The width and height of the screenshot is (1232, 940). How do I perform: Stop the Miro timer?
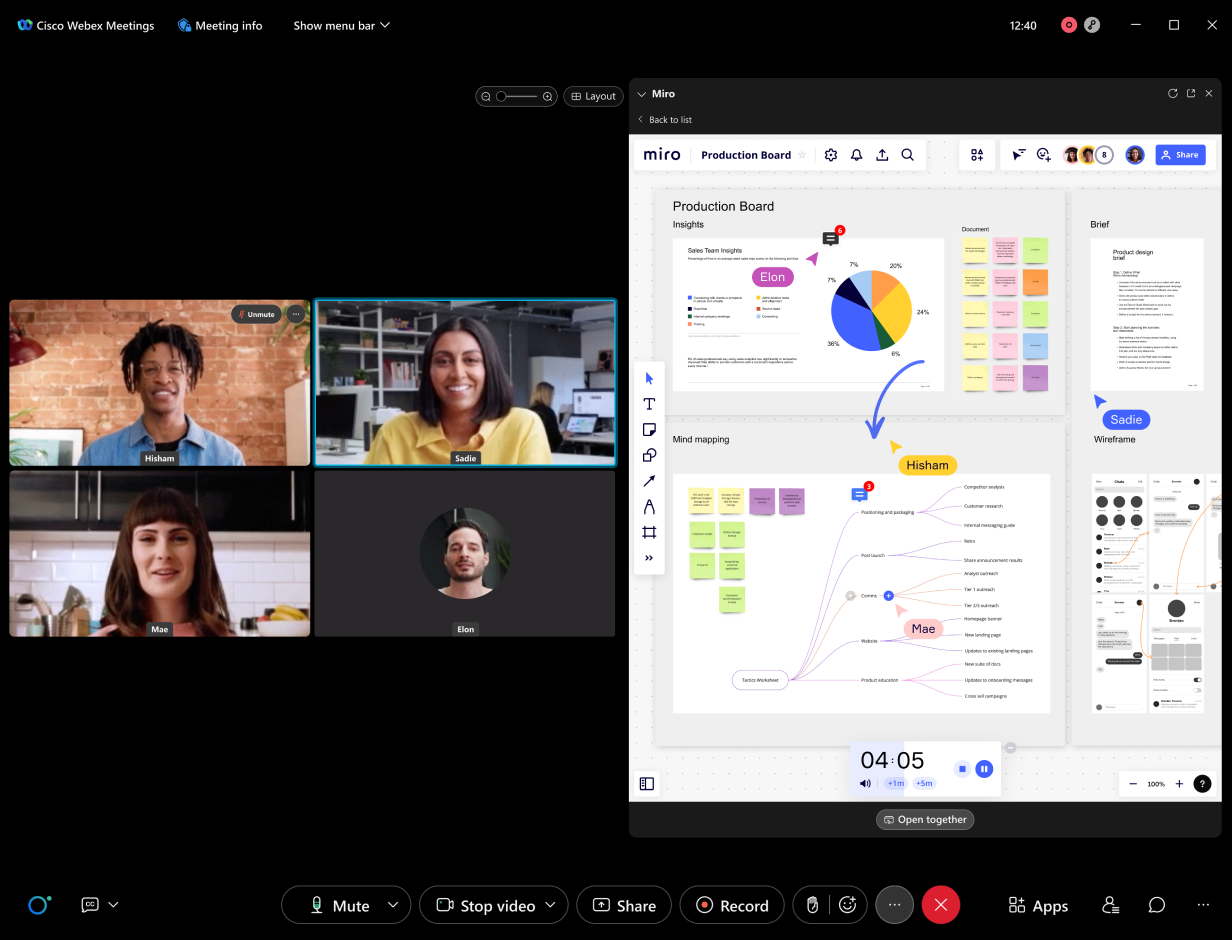pyautogui.click(x=962, y=769)
